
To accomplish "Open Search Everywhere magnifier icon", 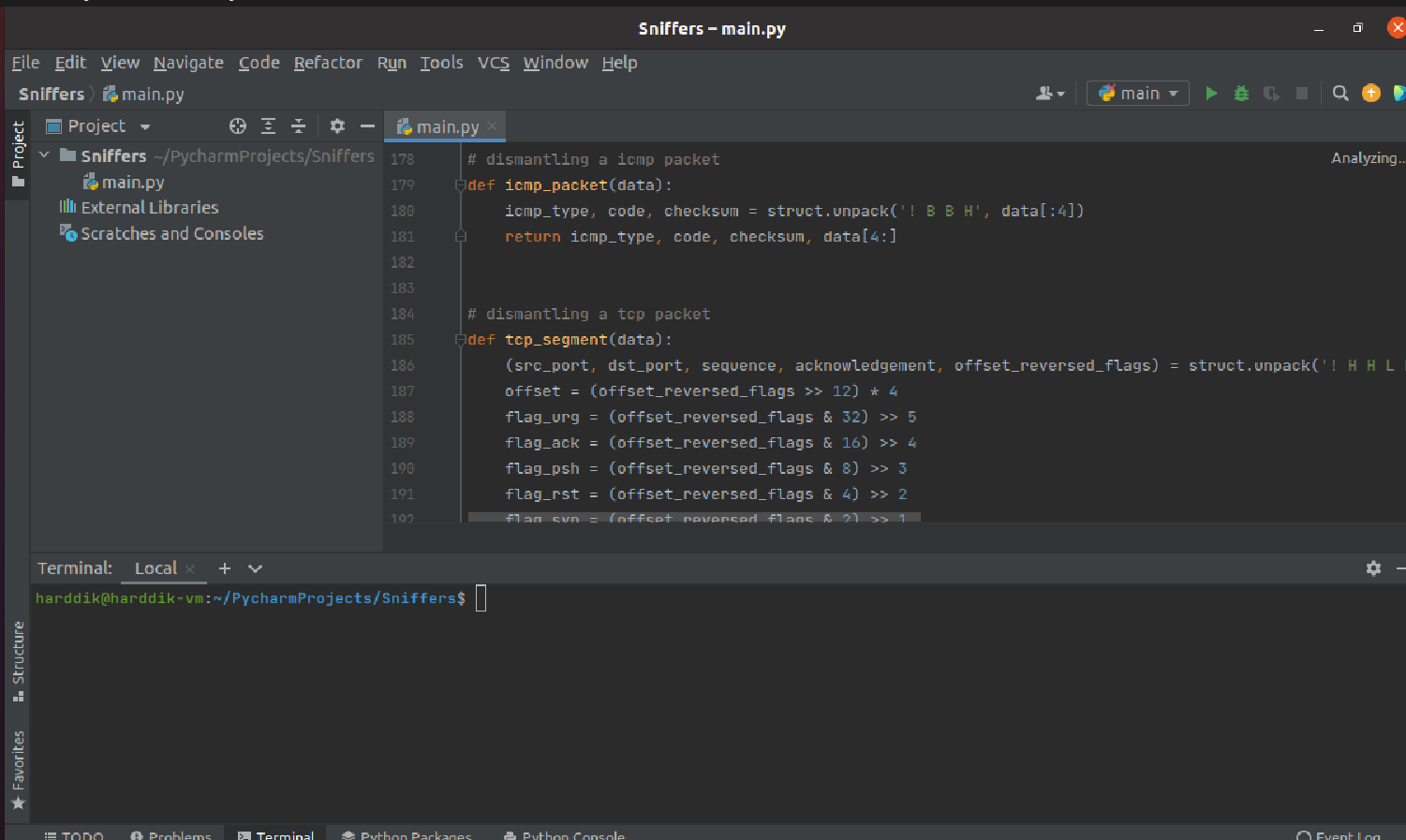I will [1340, 93].
